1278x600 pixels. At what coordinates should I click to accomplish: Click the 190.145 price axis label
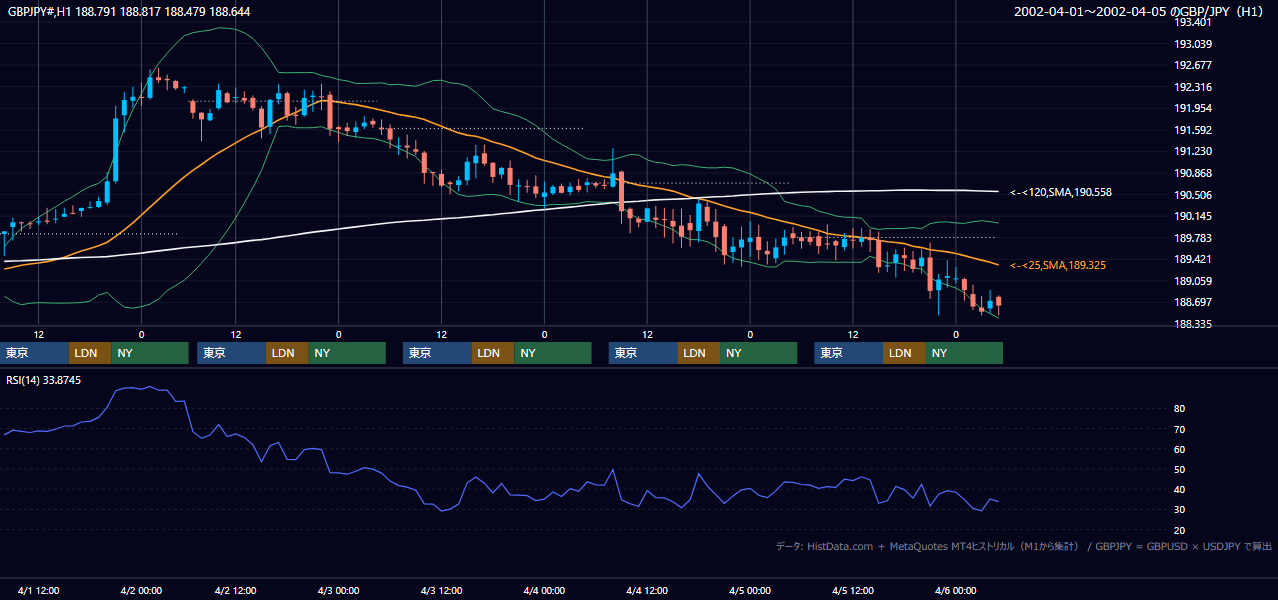[x=1193, y=216]
